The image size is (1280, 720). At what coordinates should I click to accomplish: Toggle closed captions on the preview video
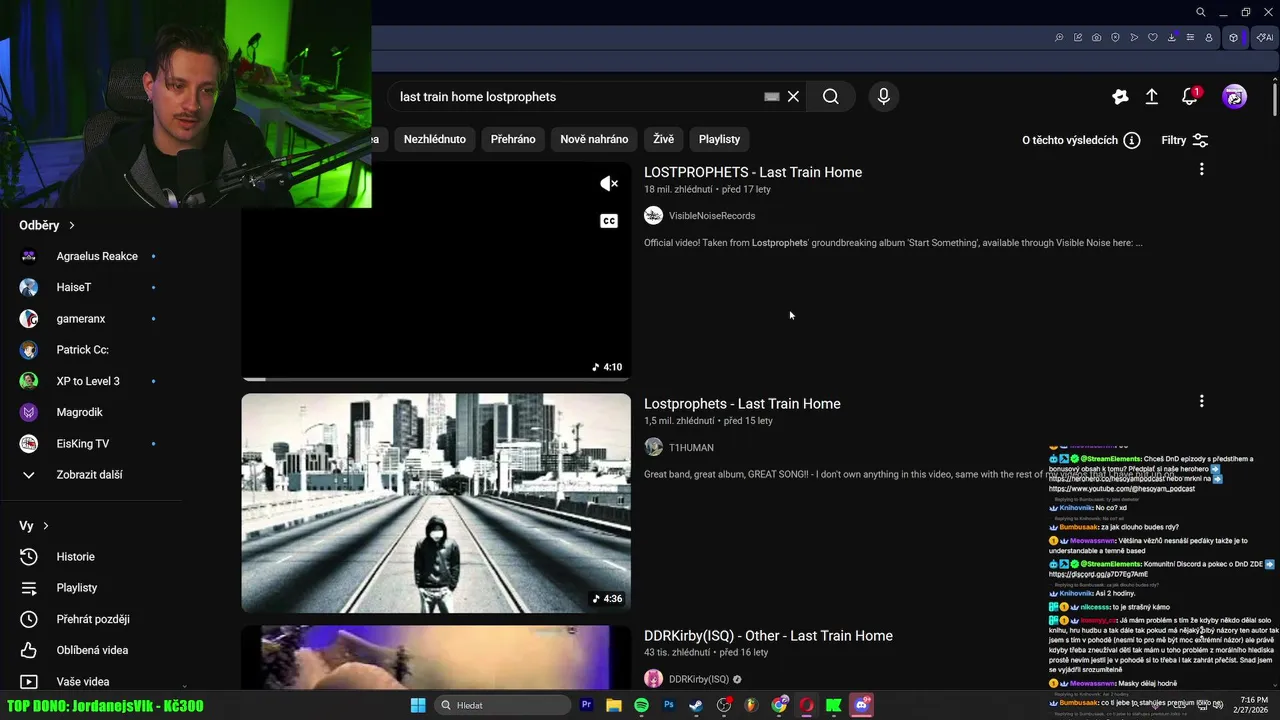609,221
